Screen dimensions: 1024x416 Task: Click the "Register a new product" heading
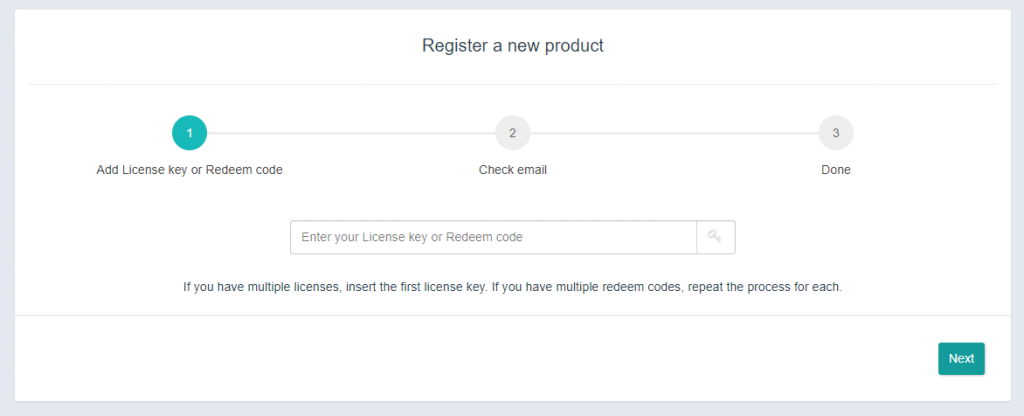(512, 46)
